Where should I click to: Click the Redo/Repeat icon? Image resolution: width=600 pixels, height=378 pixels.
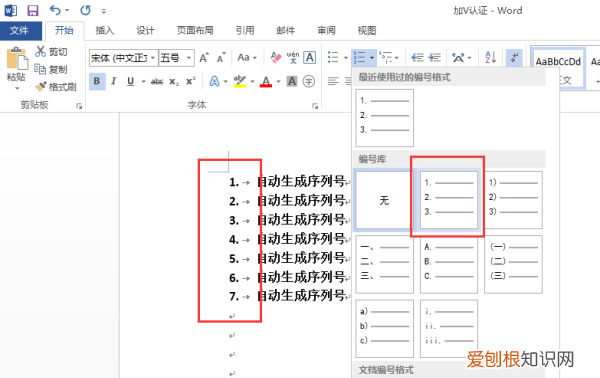[85, 10]
